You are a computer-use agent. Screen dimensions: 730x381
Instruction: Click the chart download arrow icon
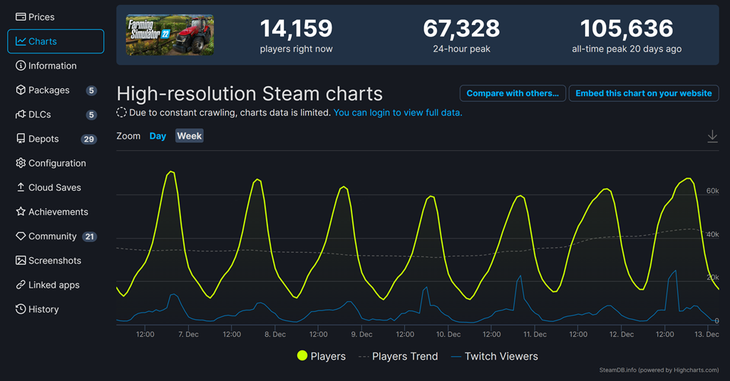712,136
